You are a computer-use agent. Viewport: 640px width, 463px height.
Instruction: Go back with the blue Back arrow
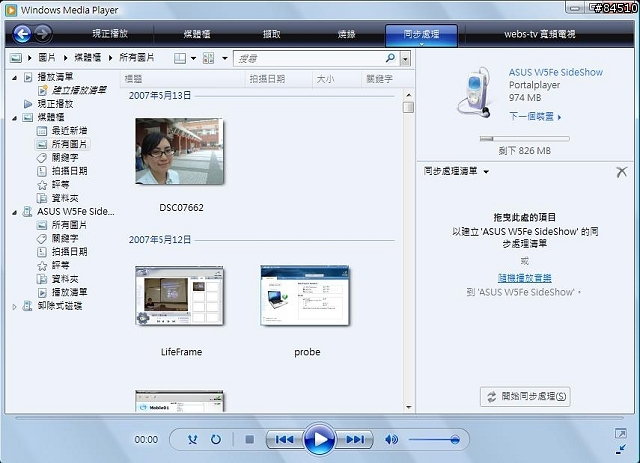[x=22, y=34]
